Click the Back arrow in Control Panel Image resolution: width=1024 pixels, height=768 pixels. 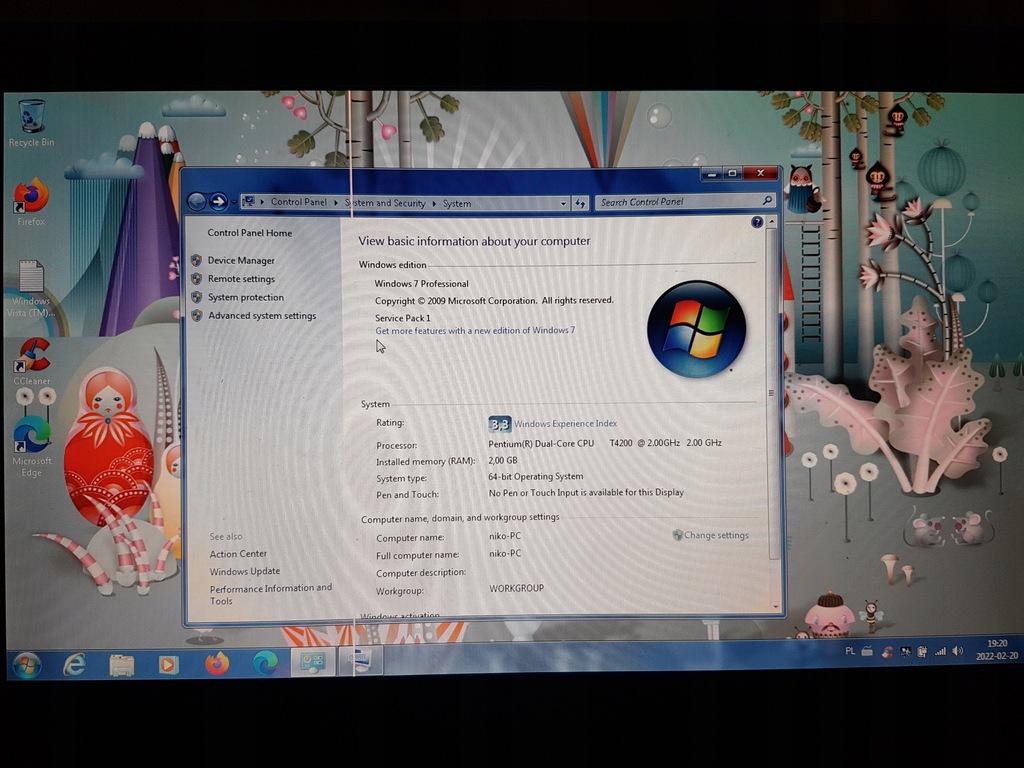click(197, 202)
